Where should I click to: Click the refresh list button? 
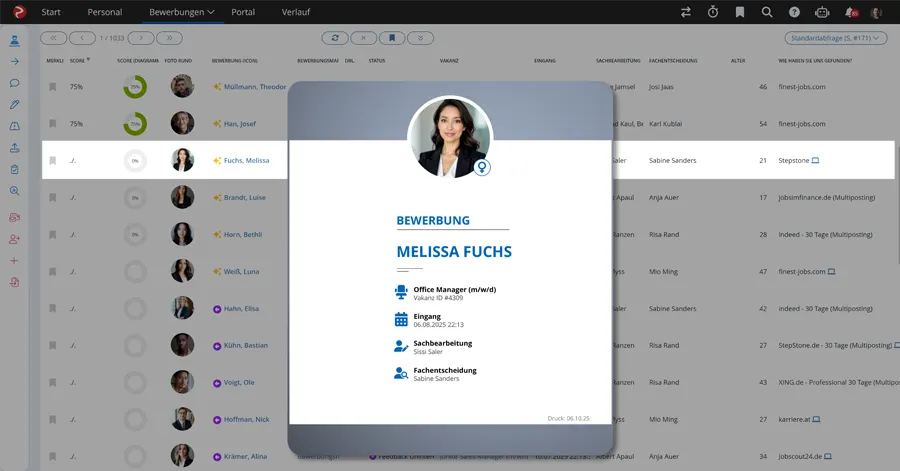point(335,38)
